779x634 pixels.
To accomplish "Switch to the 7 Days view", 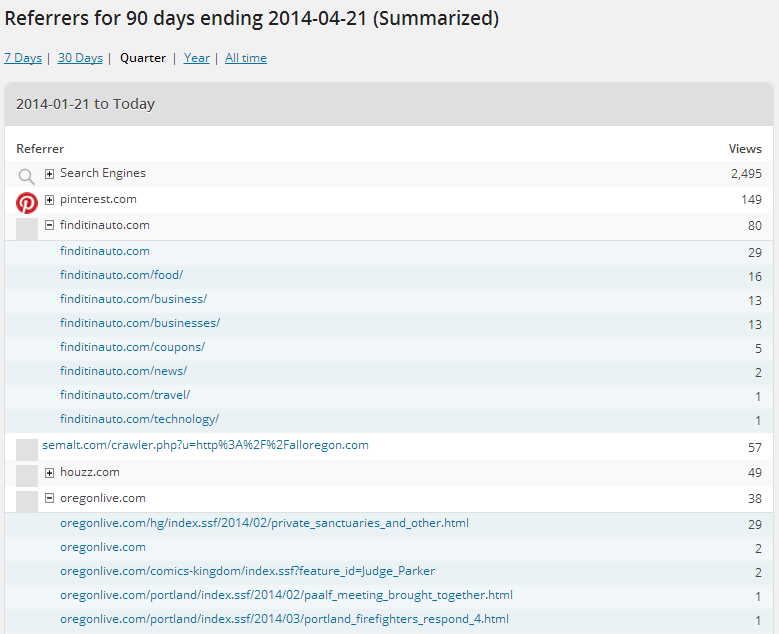I will pos(23,58).
